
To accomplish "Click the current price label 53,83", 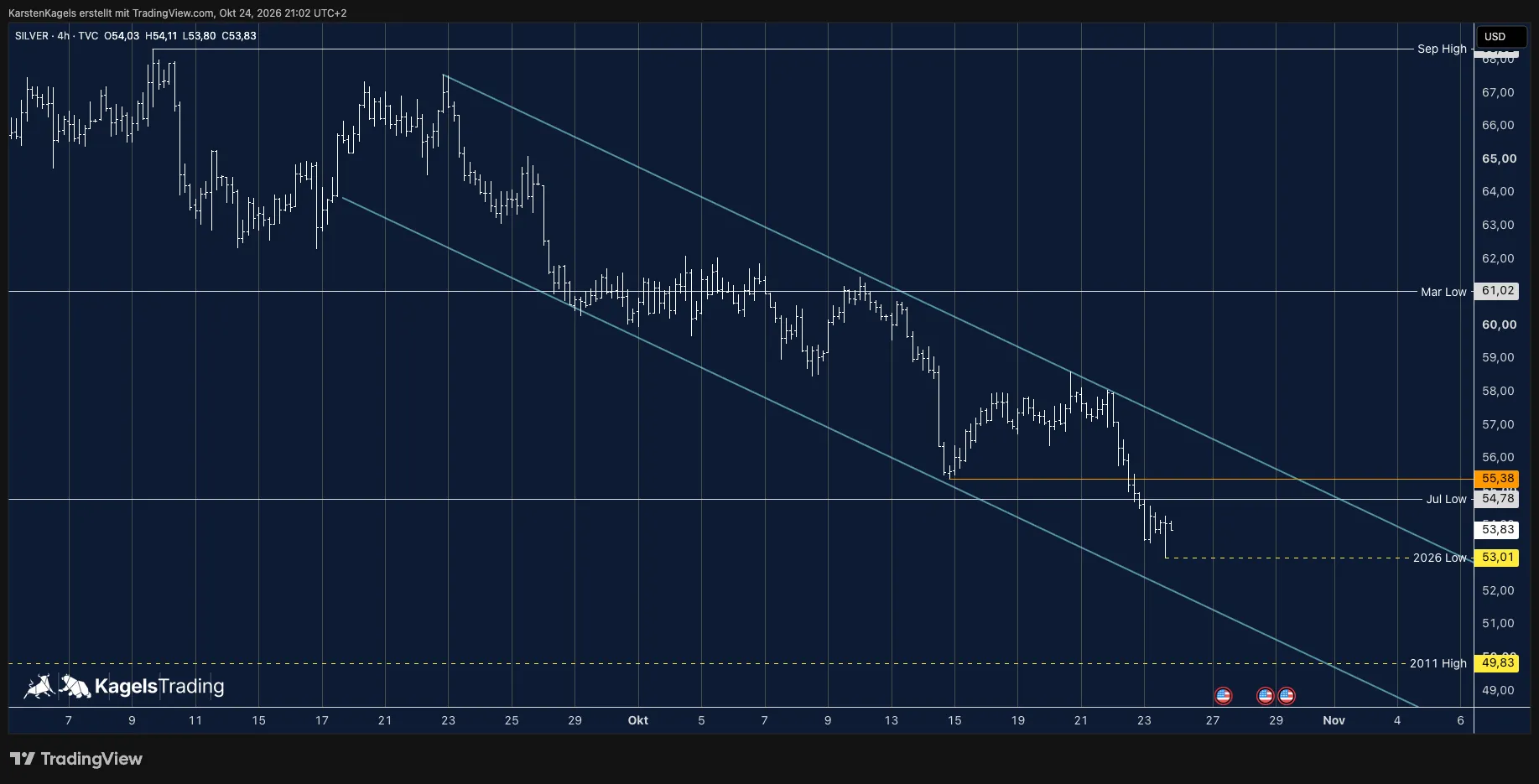I will pyautogui.click(x=1497, y=529).
